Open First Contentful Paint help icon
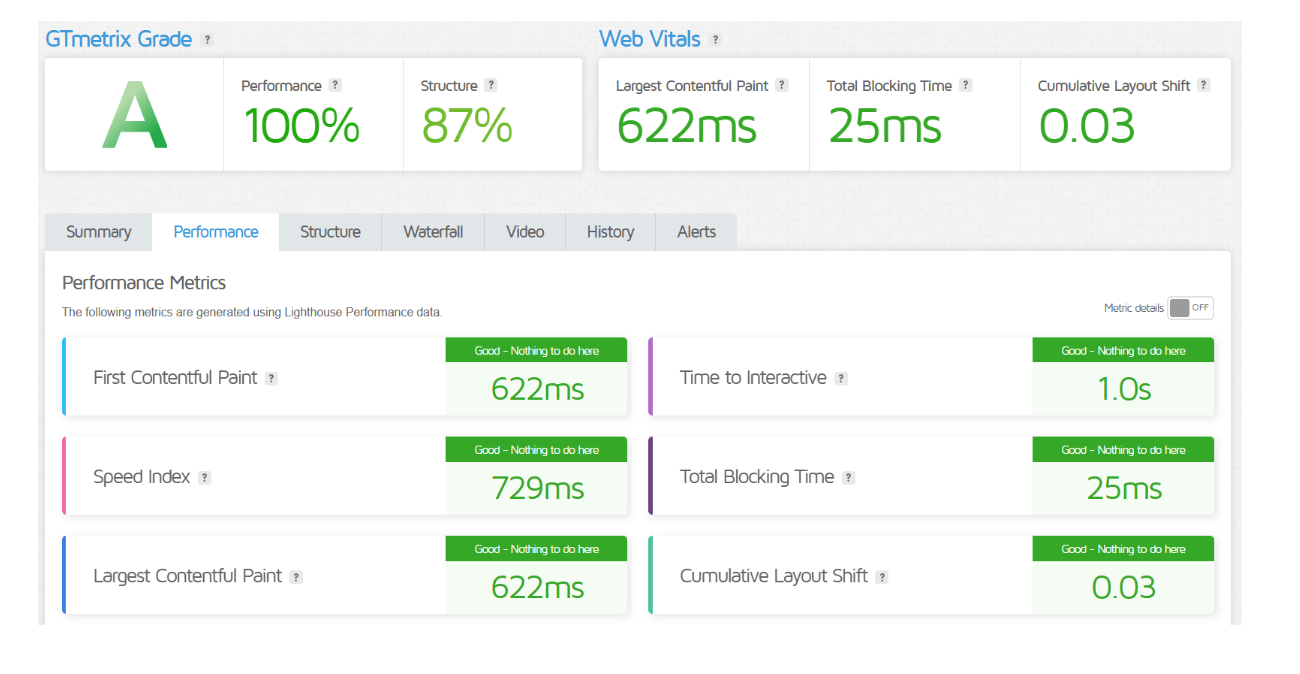The width and height of the screenshot is (1300, 674). click(x=271, y=379)
